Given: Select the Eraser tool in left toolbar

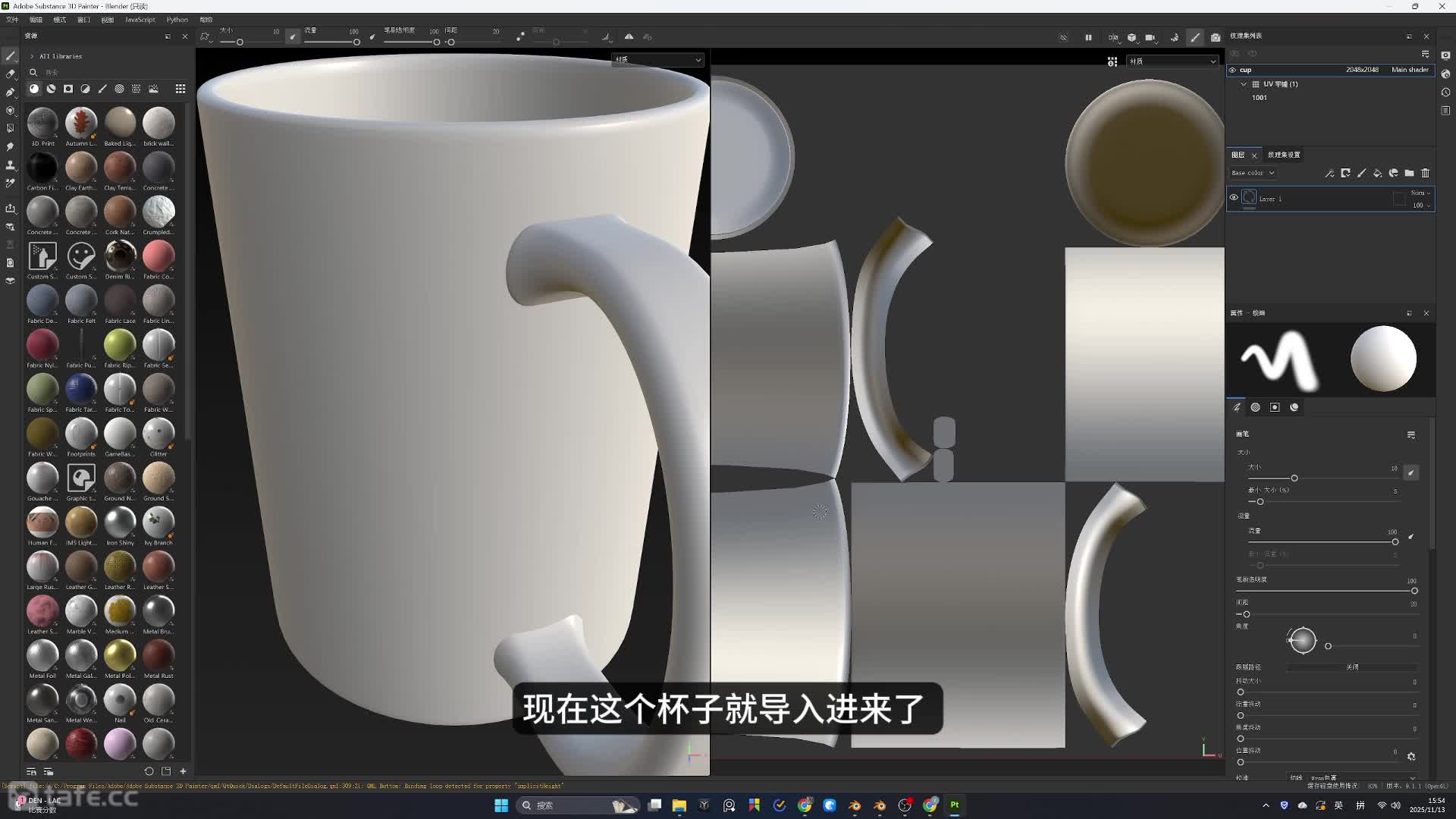Looking at the screenshot, I should 11,74.
